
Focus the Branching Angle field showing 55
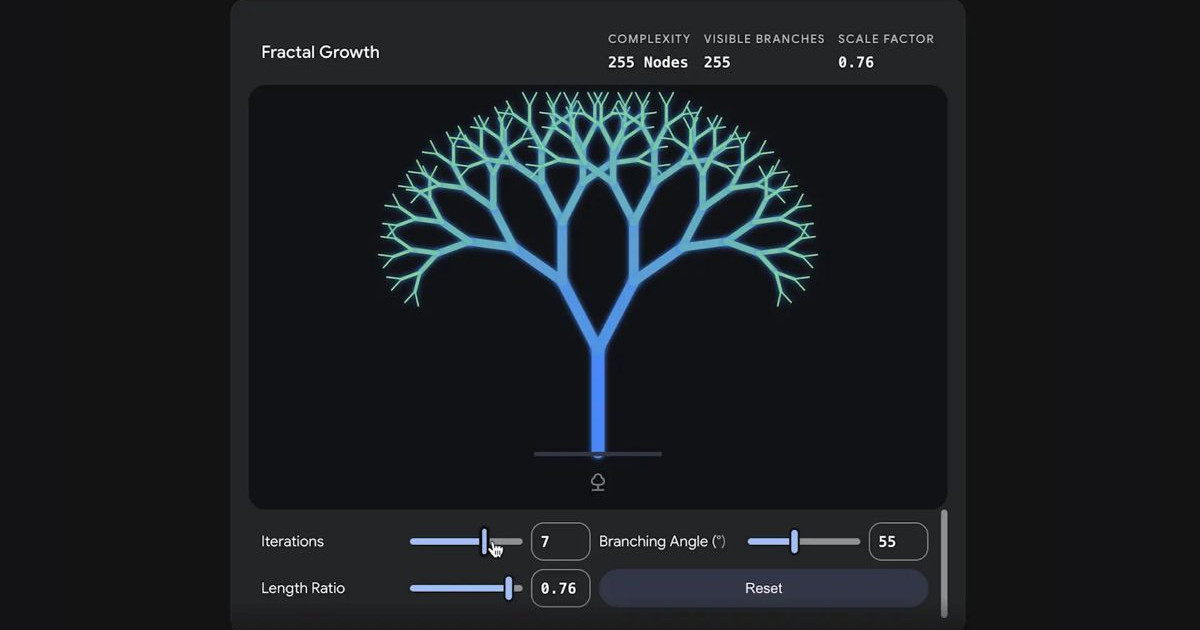click(898, 541)
